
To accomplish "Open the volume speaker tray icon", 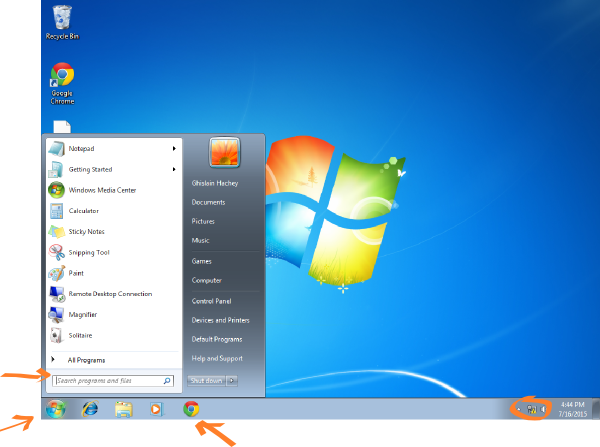I will point(543,409).
